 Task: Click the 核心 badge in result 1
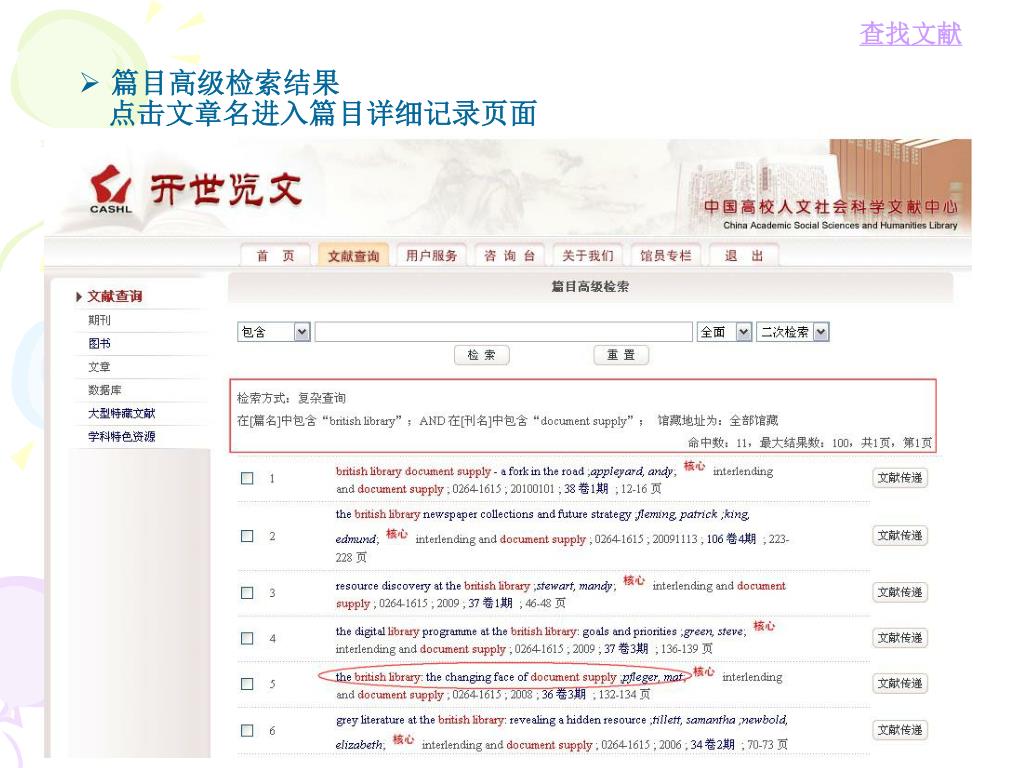coord(694,466)
